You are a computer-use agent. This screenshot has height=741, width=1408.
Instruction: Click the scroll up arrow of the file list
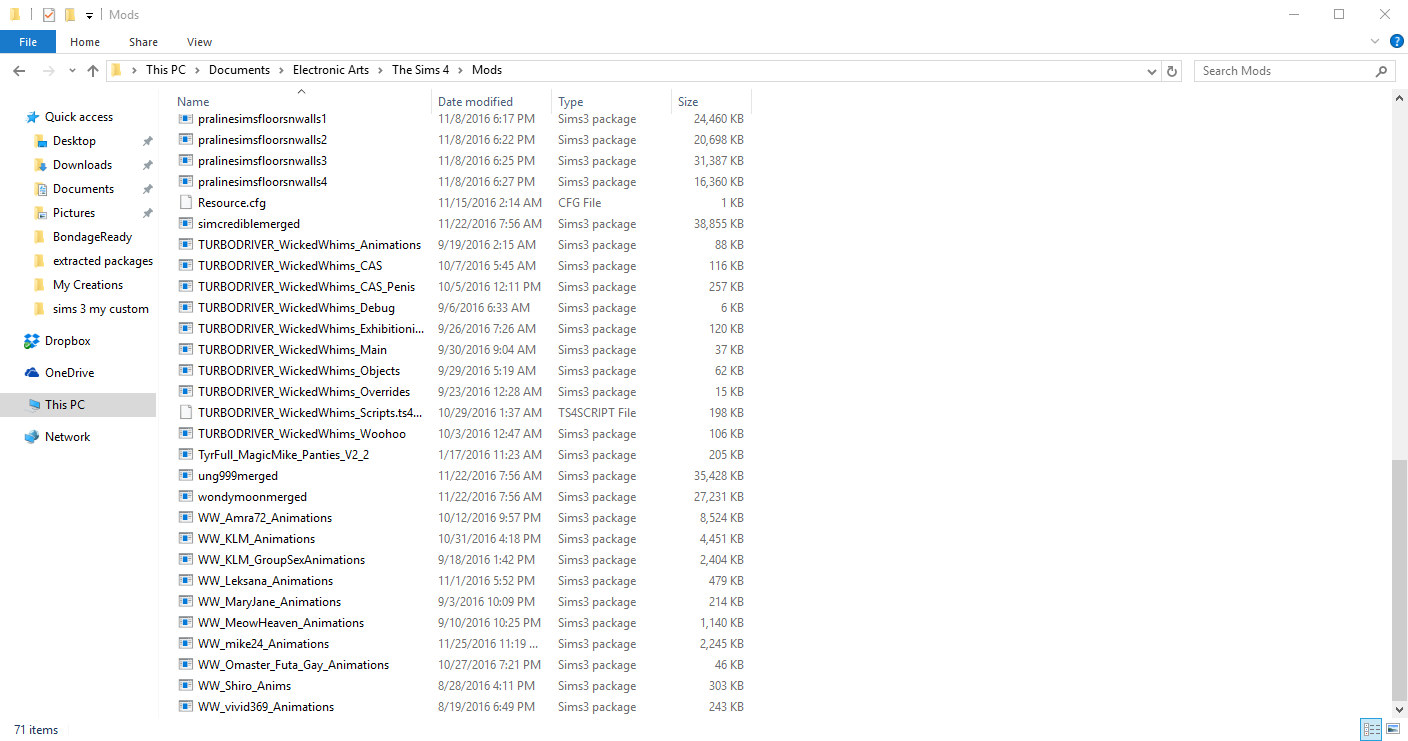point(1399,97)
